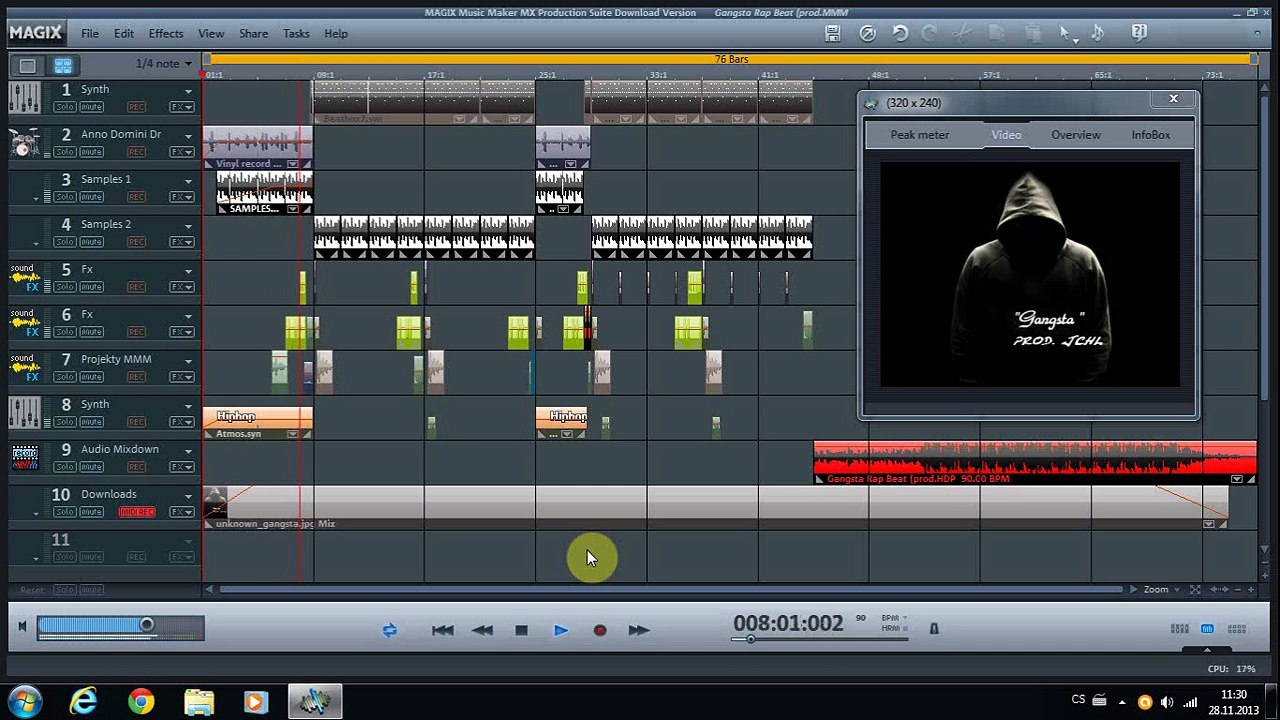This screenshot has height=720, width=1280.
Task: Click the sound FX icon on track 5
Action: (25, 278)
